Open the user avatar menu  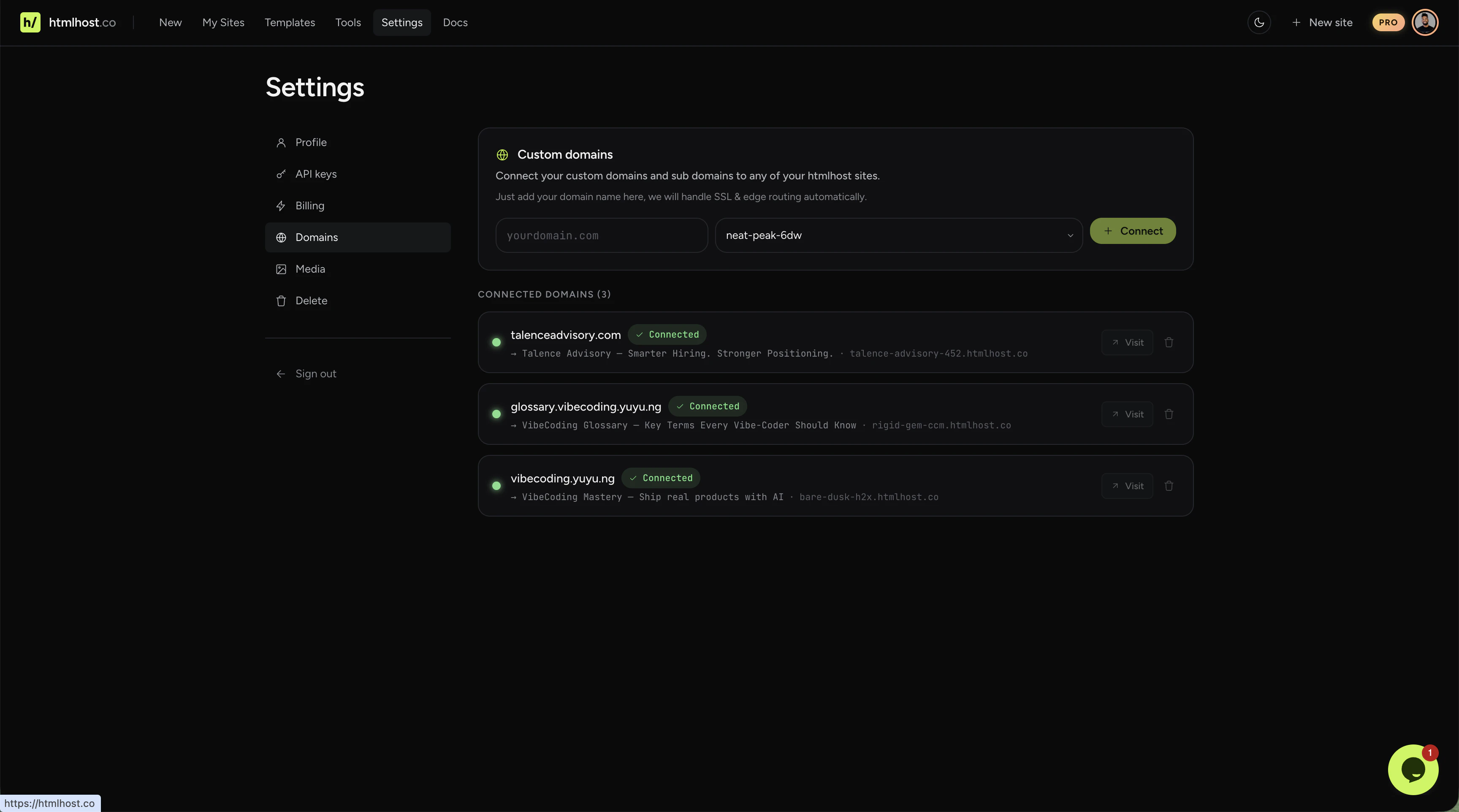(1425, 23)
